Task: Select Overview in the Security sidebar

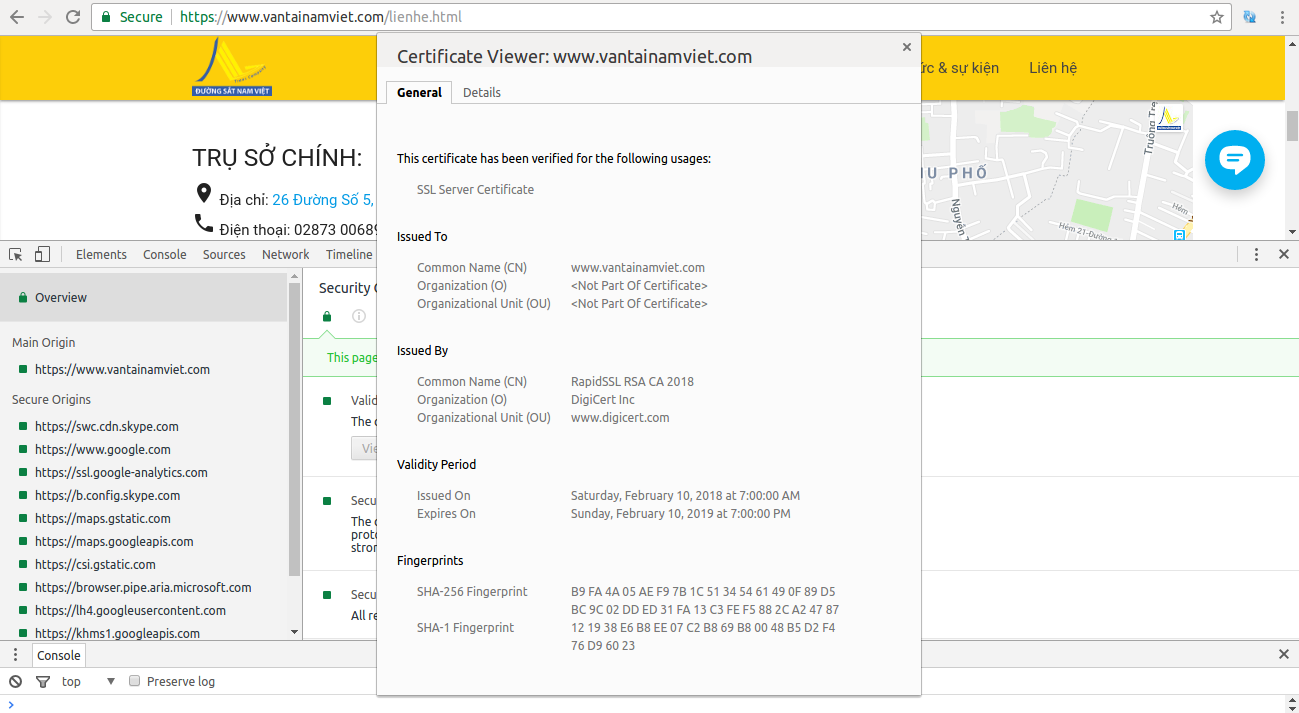Action: click(x=144, y=297)
